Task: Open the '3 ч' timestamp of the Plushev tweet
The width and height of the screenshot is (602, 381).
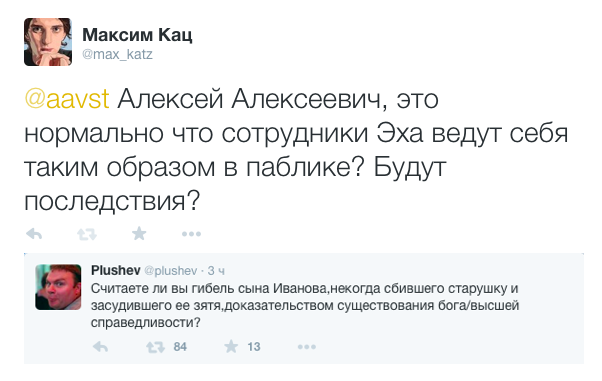Action: [x=216, y=271]
